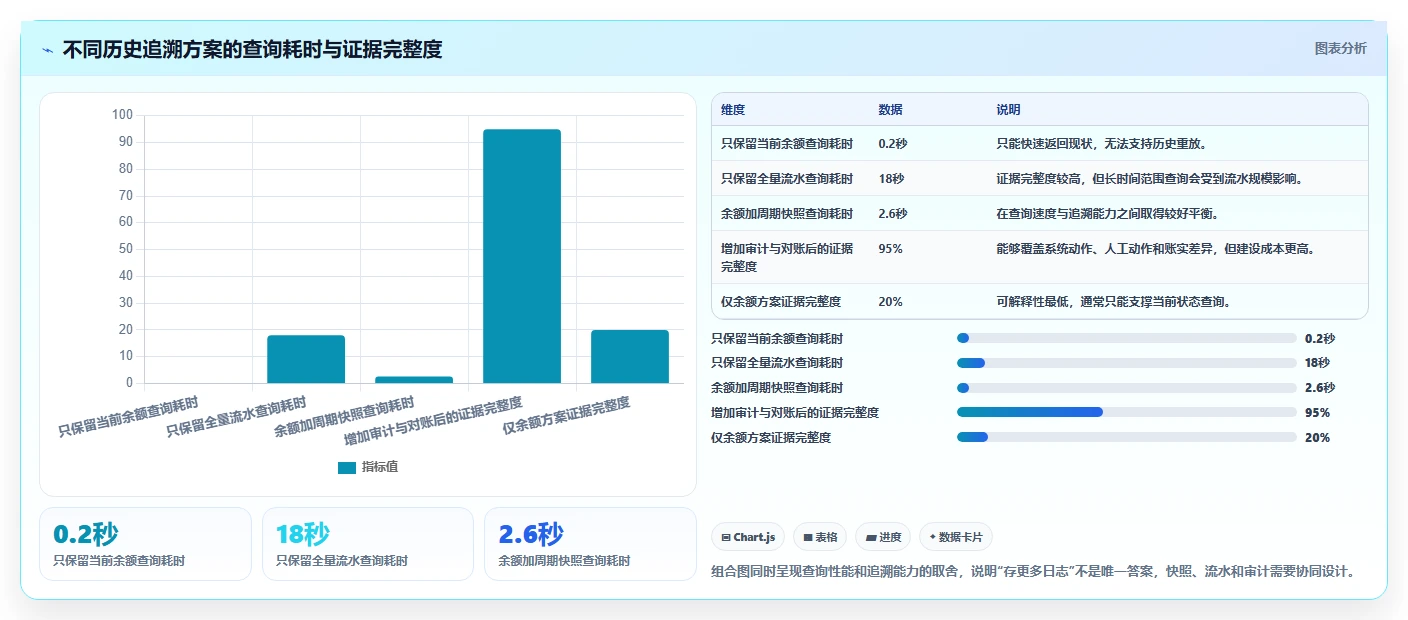Click the lightning icon beside the title

pos(48,50)
